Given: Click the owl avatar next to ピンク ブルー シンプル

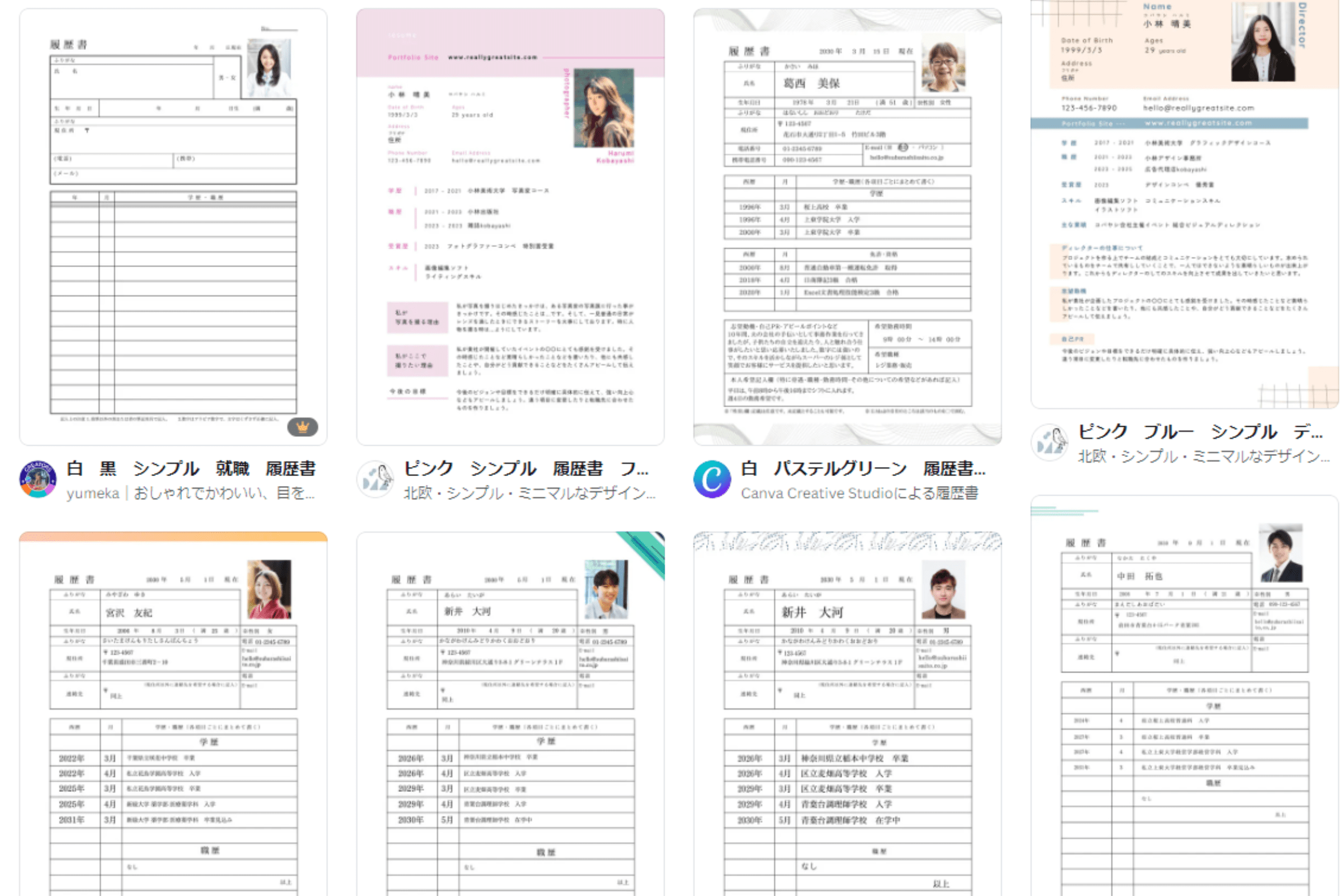Looking at the screenshot, I should (1052, 443).
